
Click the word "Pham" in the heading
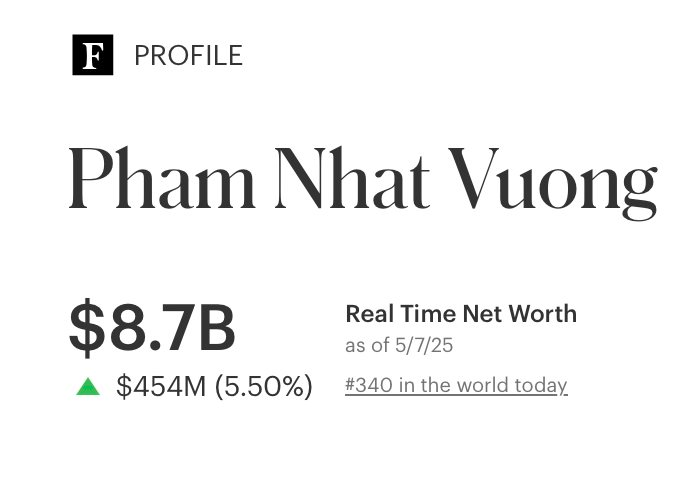click(162, 178)
